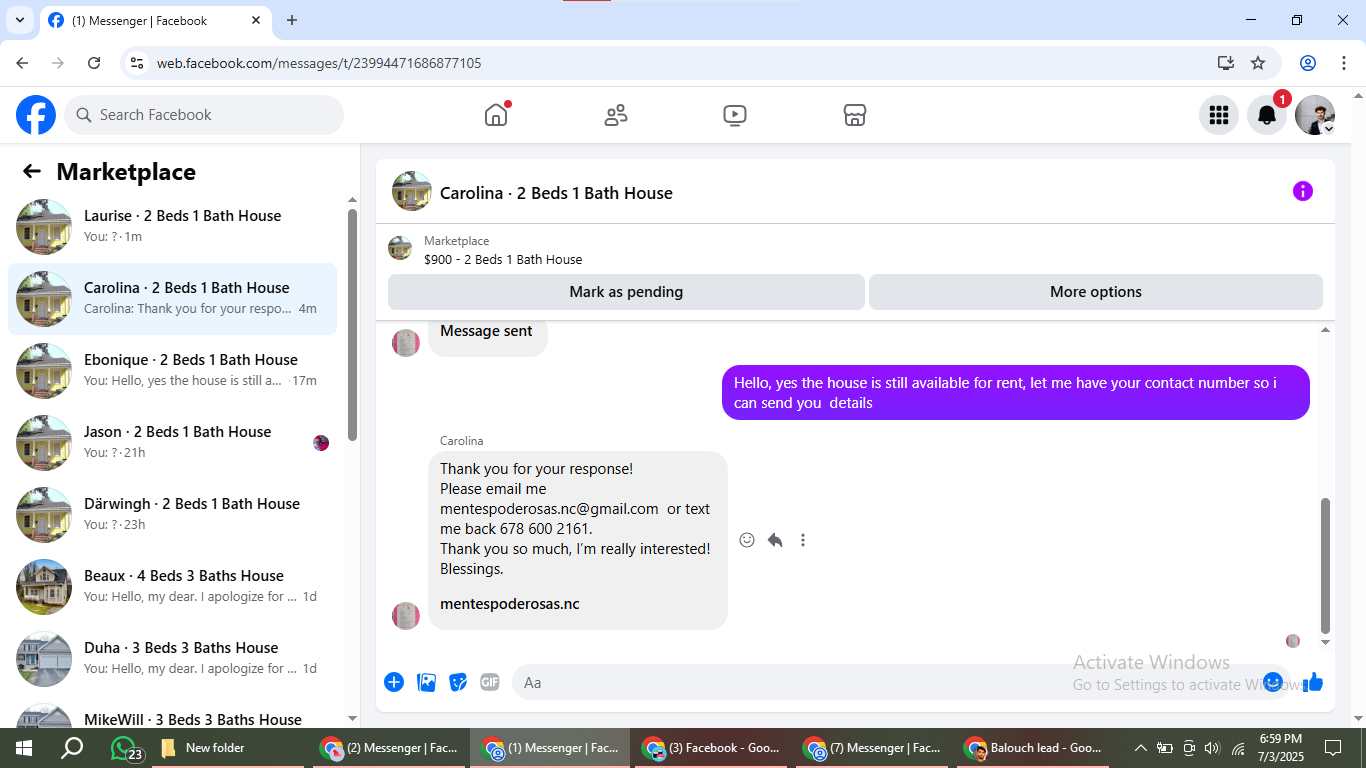1366x768 pixels.
Task: Bookmark this page with the star
Action: pyautogui.click(x=1258, y=63)
